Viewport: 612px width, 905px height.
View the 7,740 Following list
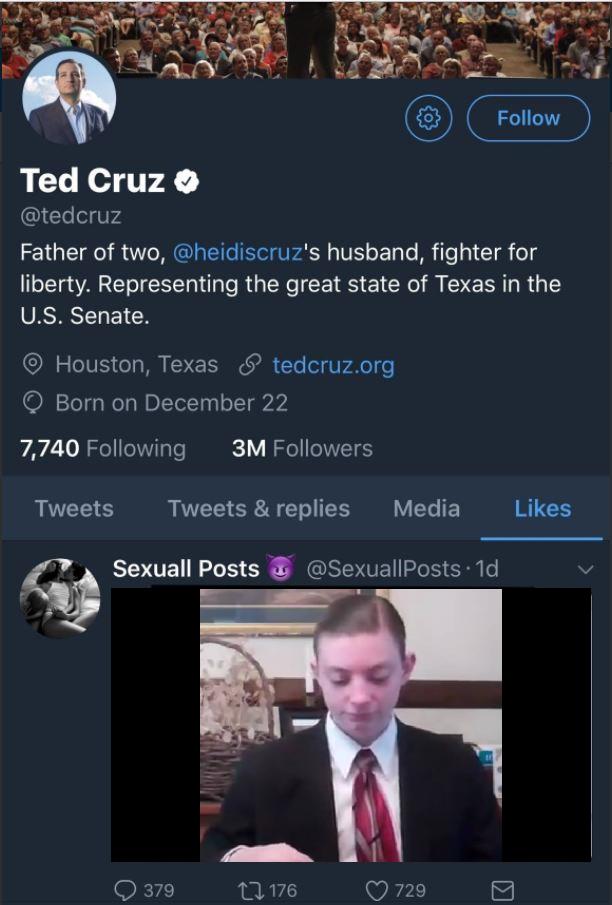point(103,448)
